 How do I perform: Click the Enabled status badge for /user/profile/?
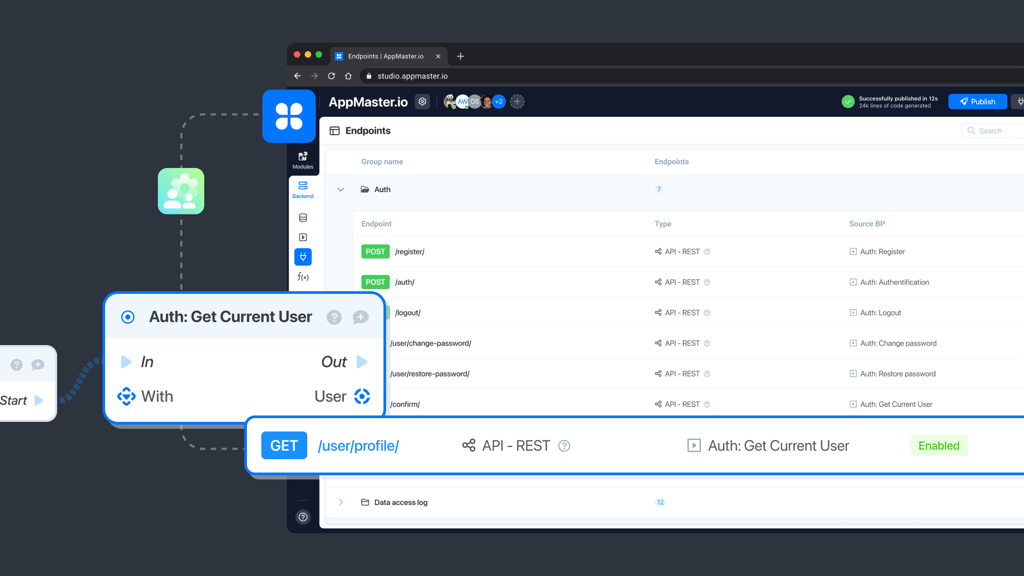pos(938,446)
